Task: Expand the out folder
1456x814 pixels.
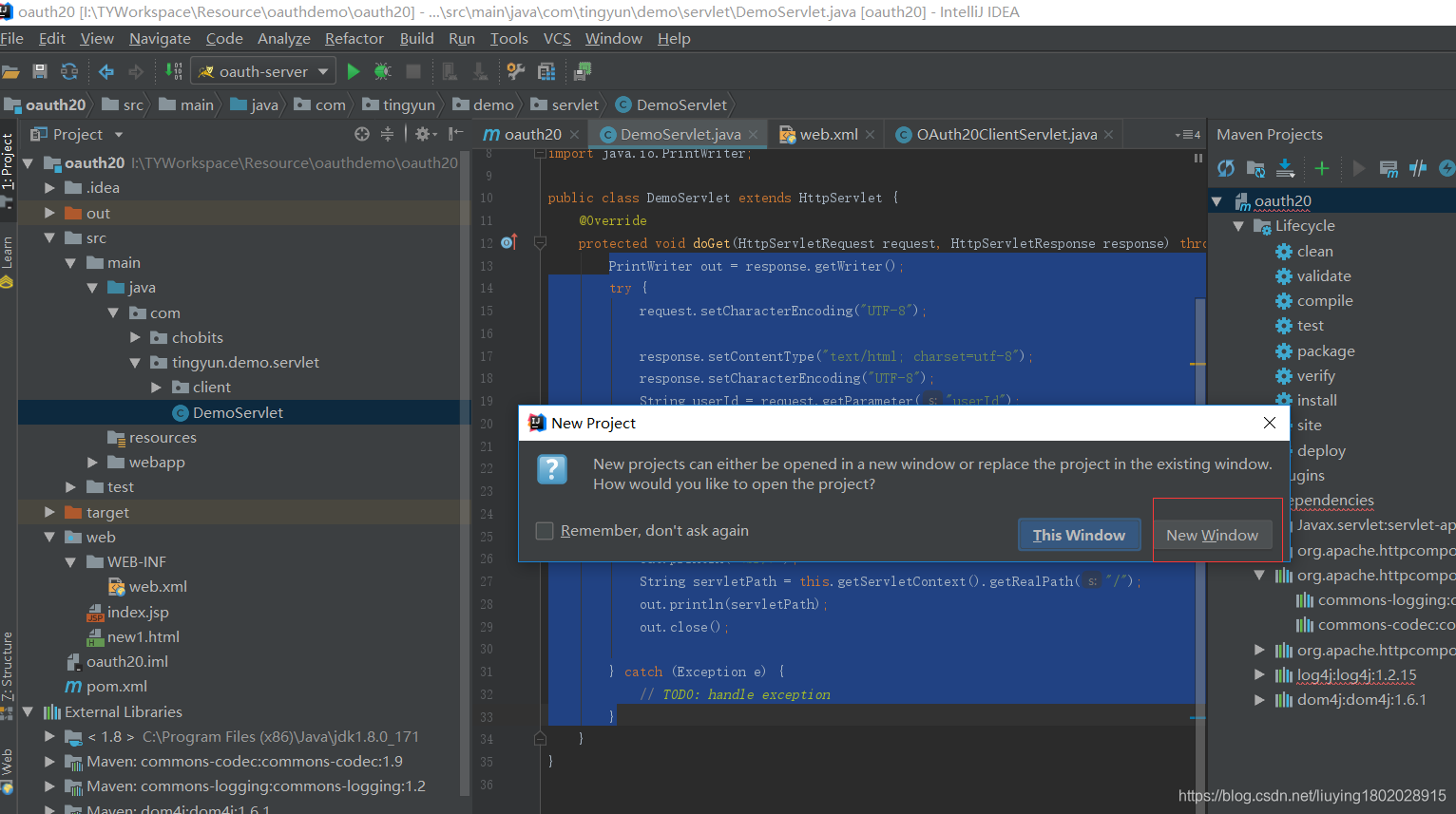Action: click(49, 213)
